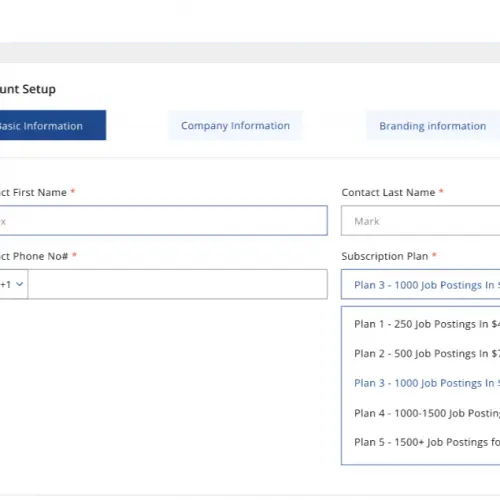Go to Branding information tab
This screenshot has width=500, height=500.
[433, 126]
